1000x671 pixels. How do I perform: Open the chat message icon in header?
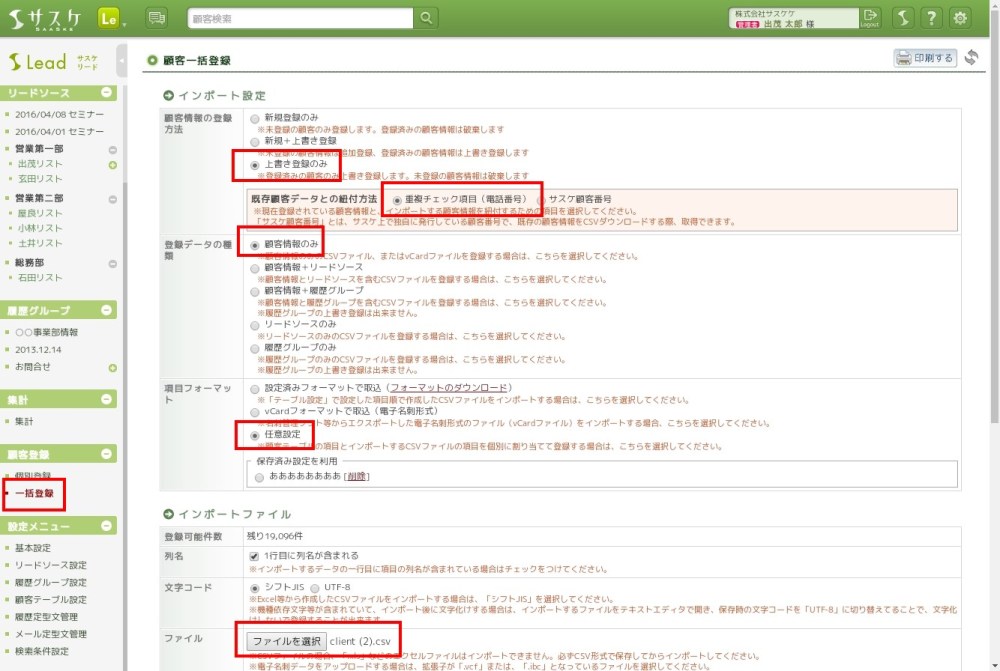click(157, 17)
